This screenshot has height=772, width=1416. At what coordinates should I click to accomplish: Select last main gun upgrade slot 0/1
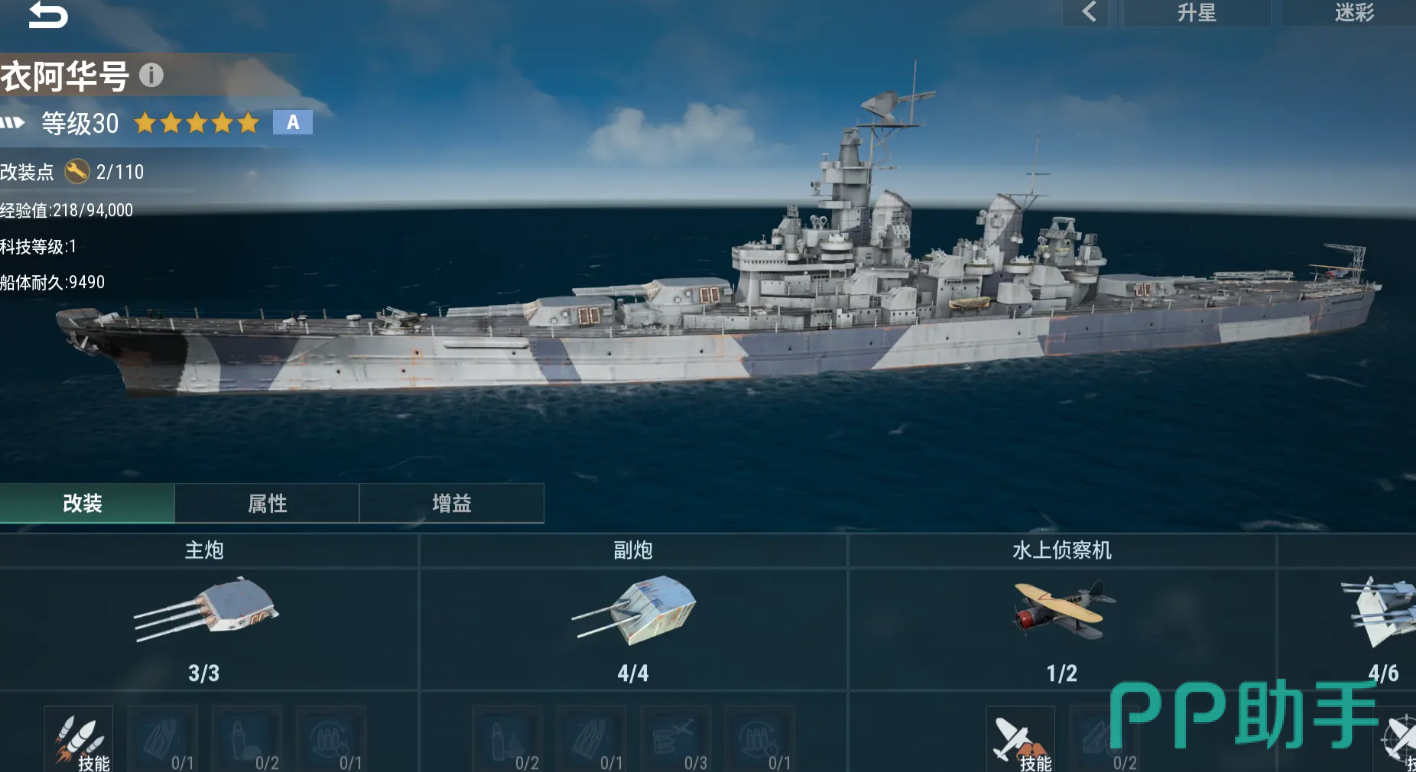click(331, 739)
